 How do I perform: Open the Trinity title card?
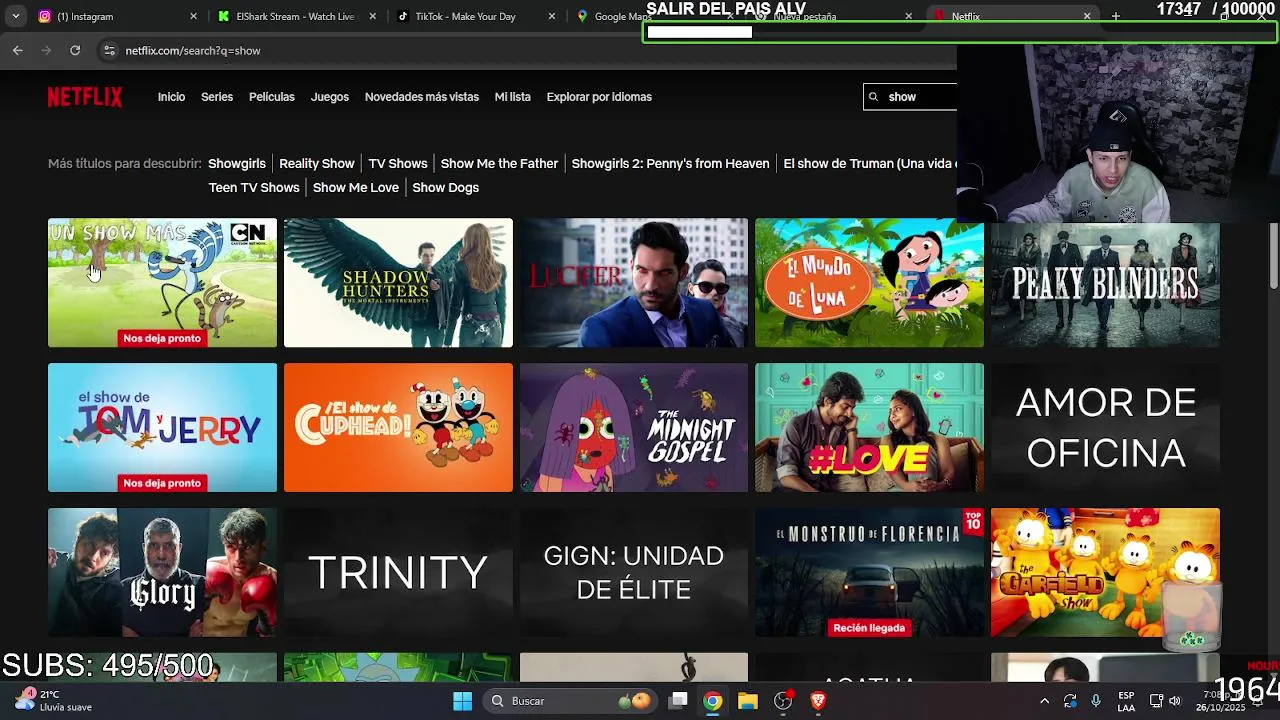(398, 572)
